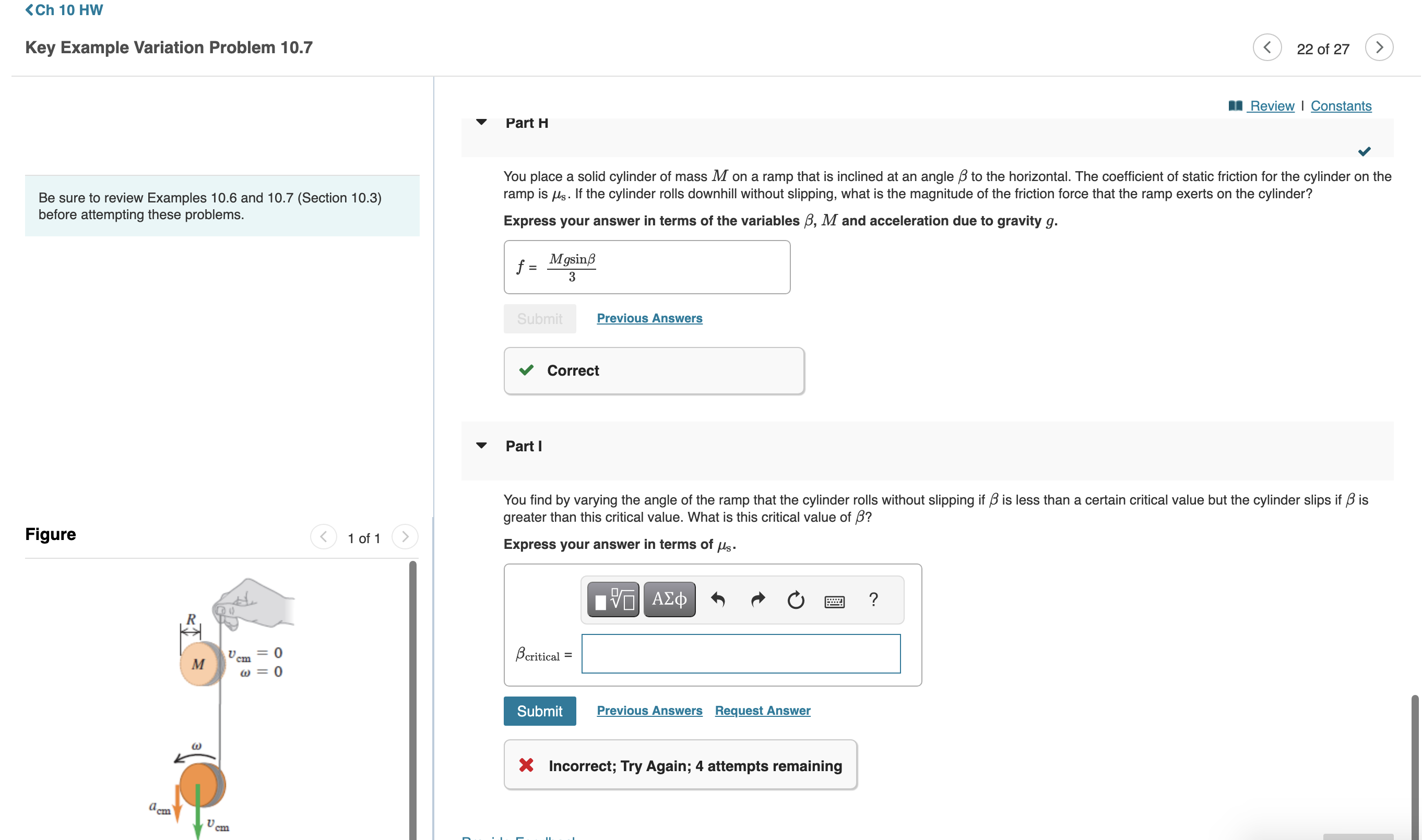Viewport: 1422px width, 840px height.
Task: Open the Constants link
Action: (x=1341, y=106)
